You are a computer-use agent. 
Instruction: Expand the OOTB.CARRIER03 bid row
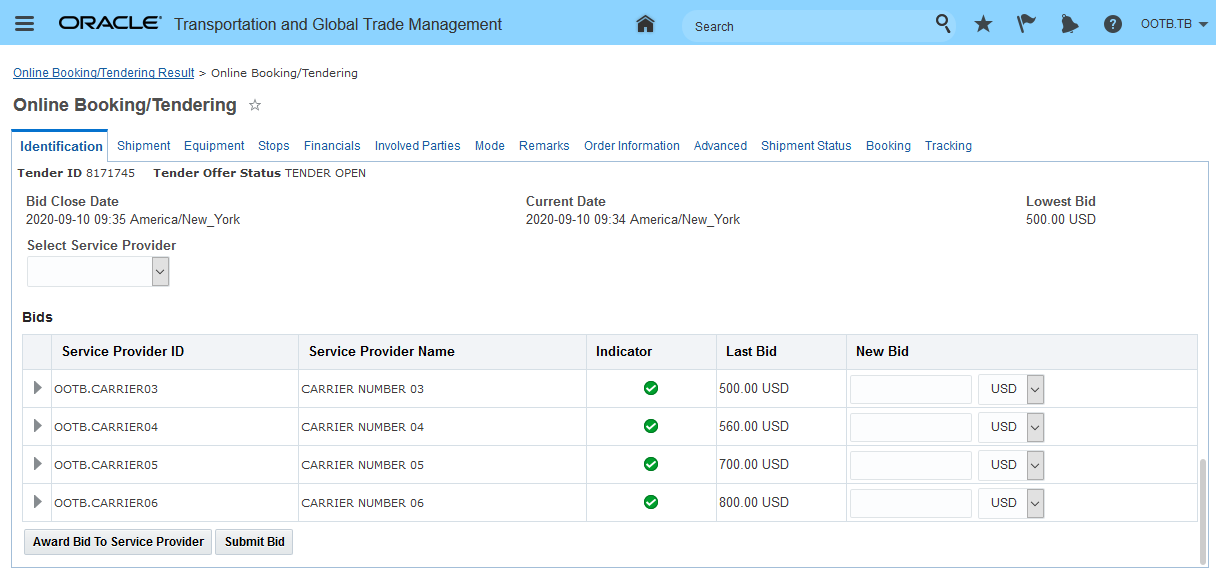(38, 388)
